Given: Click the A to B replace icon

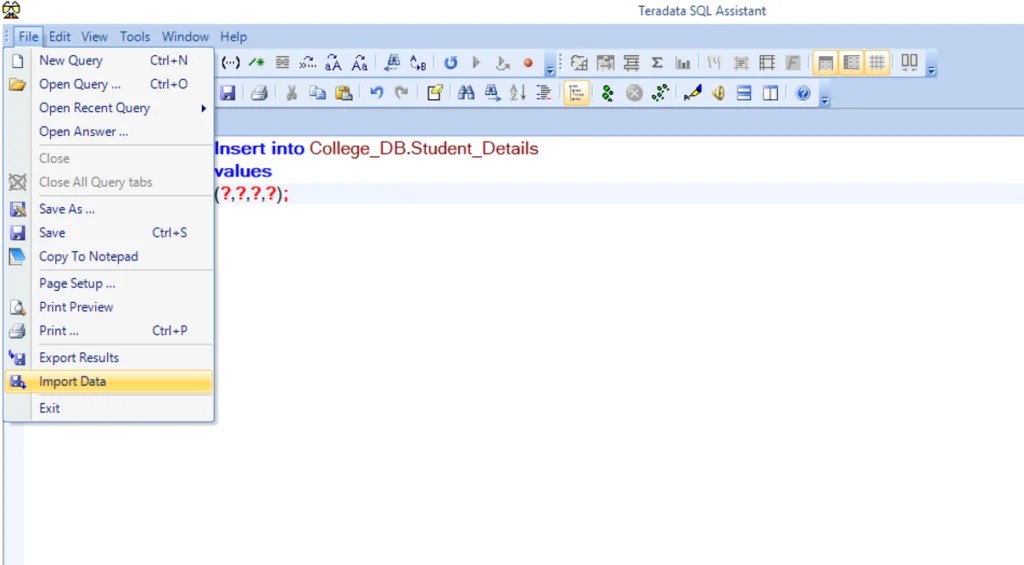Looking at the screenshot, I should (418, 63).
